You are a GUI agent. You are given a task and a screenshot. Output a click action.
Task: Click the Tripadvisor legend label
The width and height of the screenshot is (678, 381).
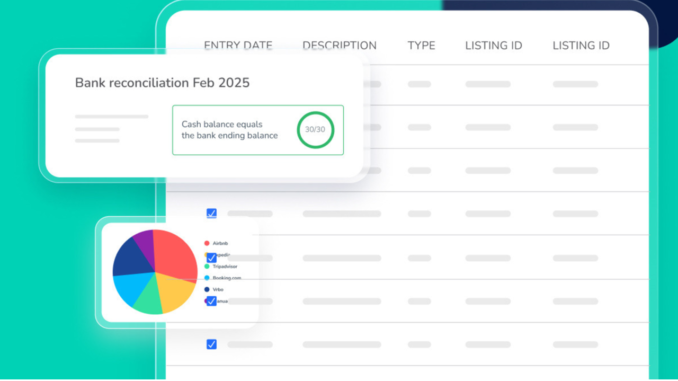[225, 266]
